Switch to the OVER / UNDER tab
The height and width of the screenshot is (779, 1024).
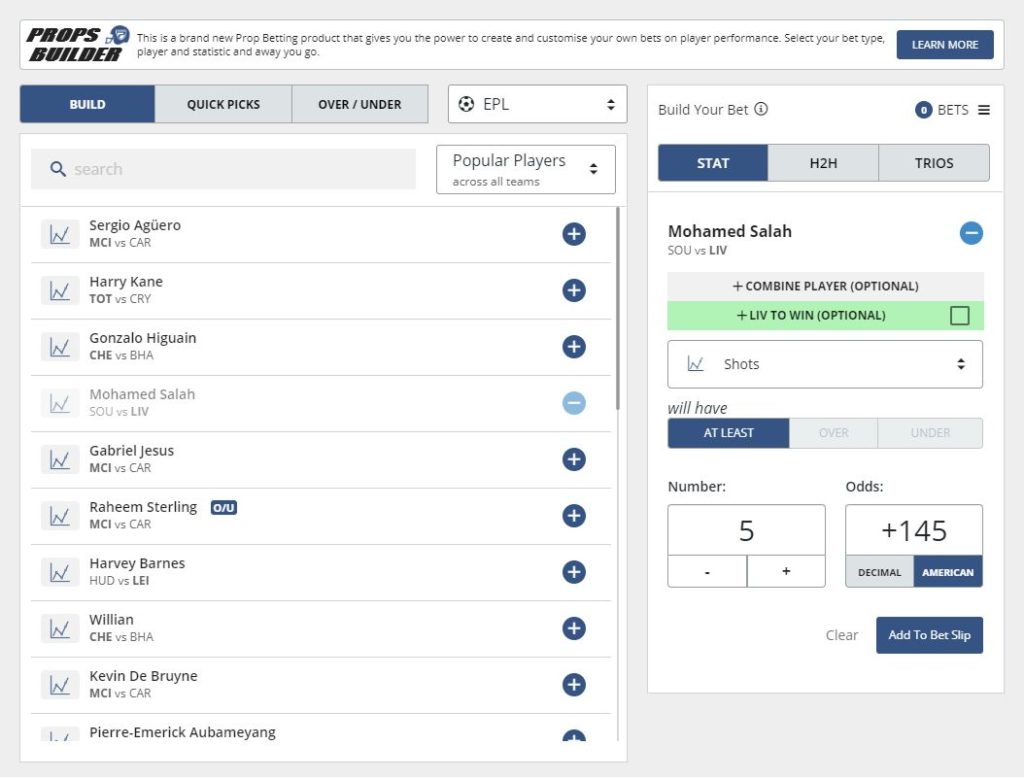click(x=360, y=104)
